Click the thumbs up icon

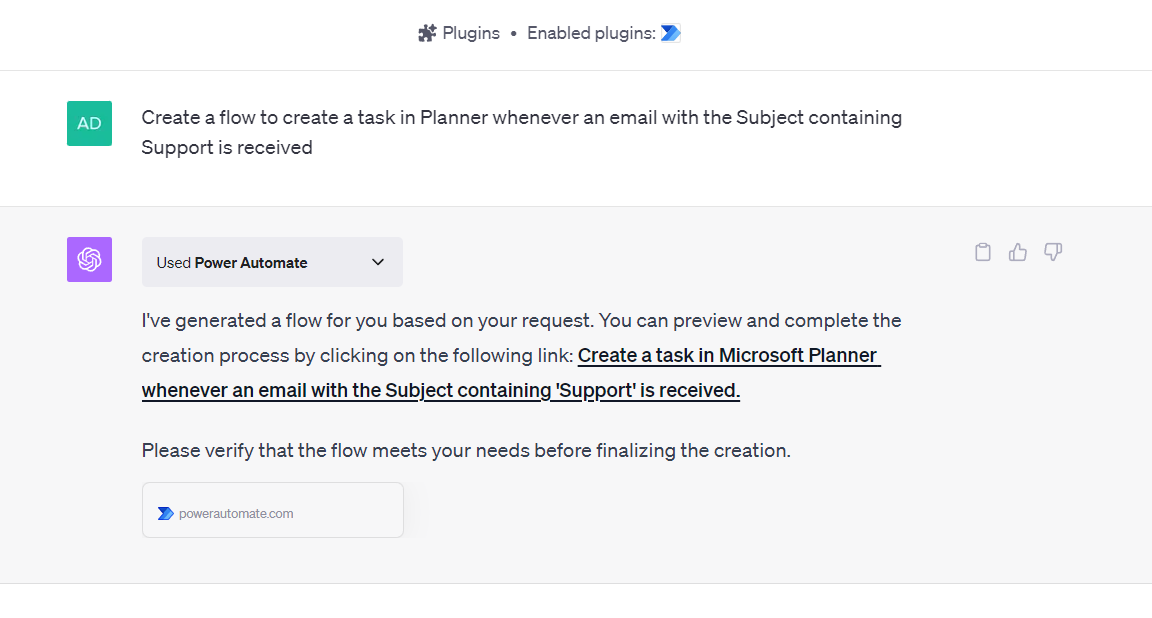click(1018, 252)
